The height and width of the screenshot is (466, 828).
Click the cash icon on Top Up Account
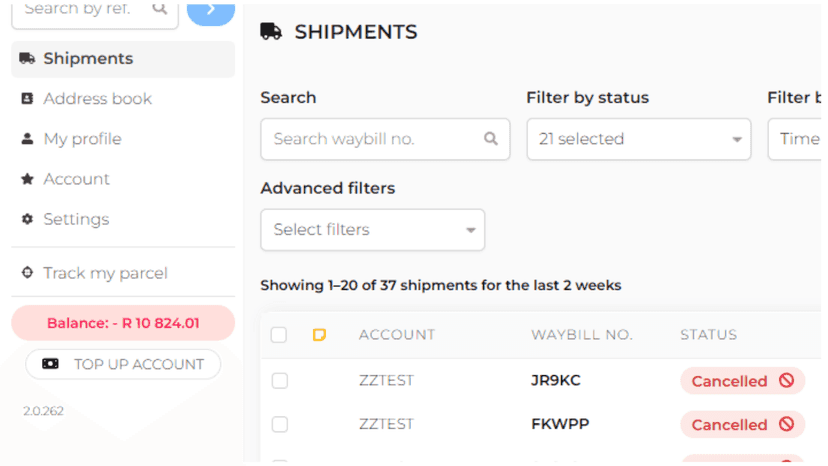coord(50,364)
